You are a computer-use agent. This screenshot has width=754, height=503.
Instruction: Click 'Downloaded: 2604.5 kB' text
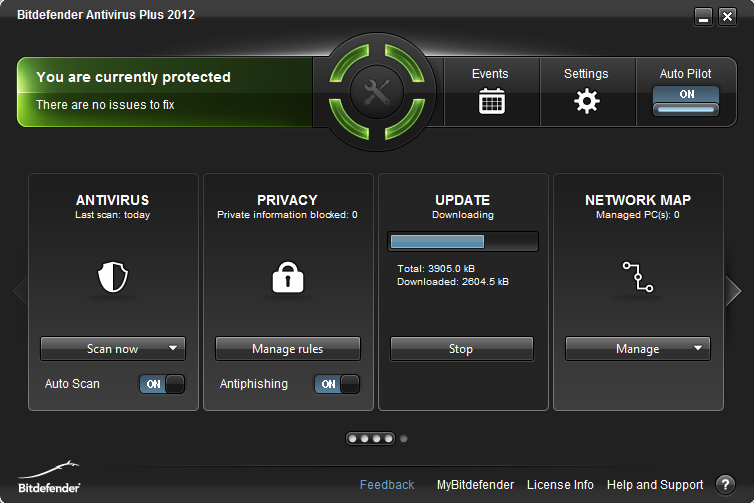(452, 282)
